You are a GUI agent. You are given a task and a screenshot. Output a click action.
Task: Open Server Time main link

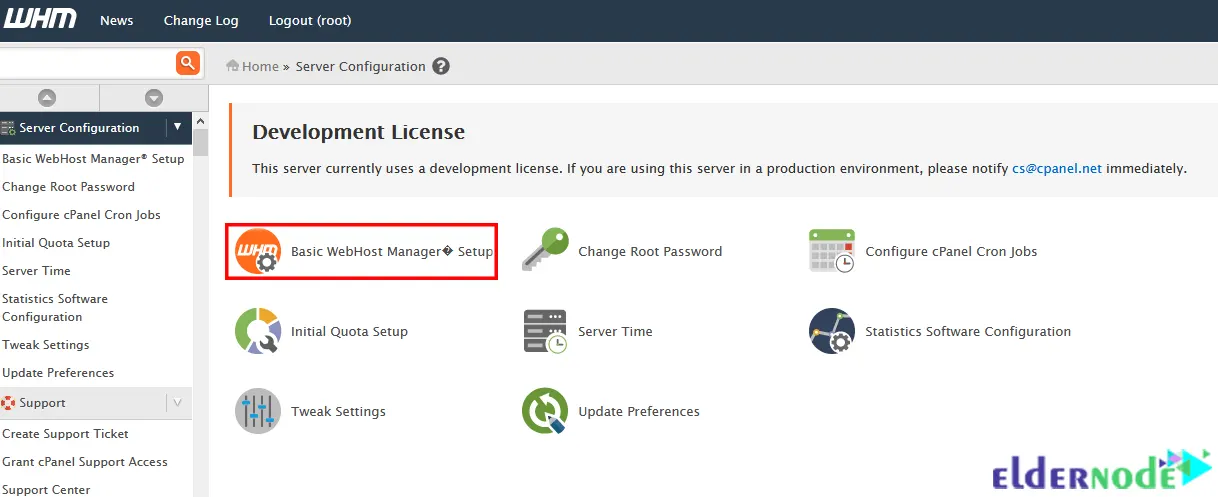(615, 331)
